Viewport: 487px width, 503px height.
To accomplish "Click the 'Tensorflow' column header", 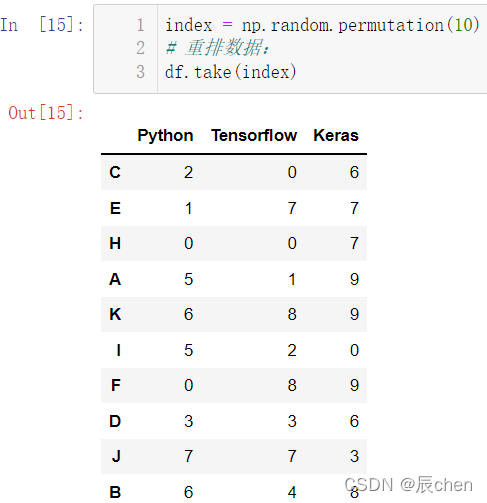I will (x=254, y=135).
